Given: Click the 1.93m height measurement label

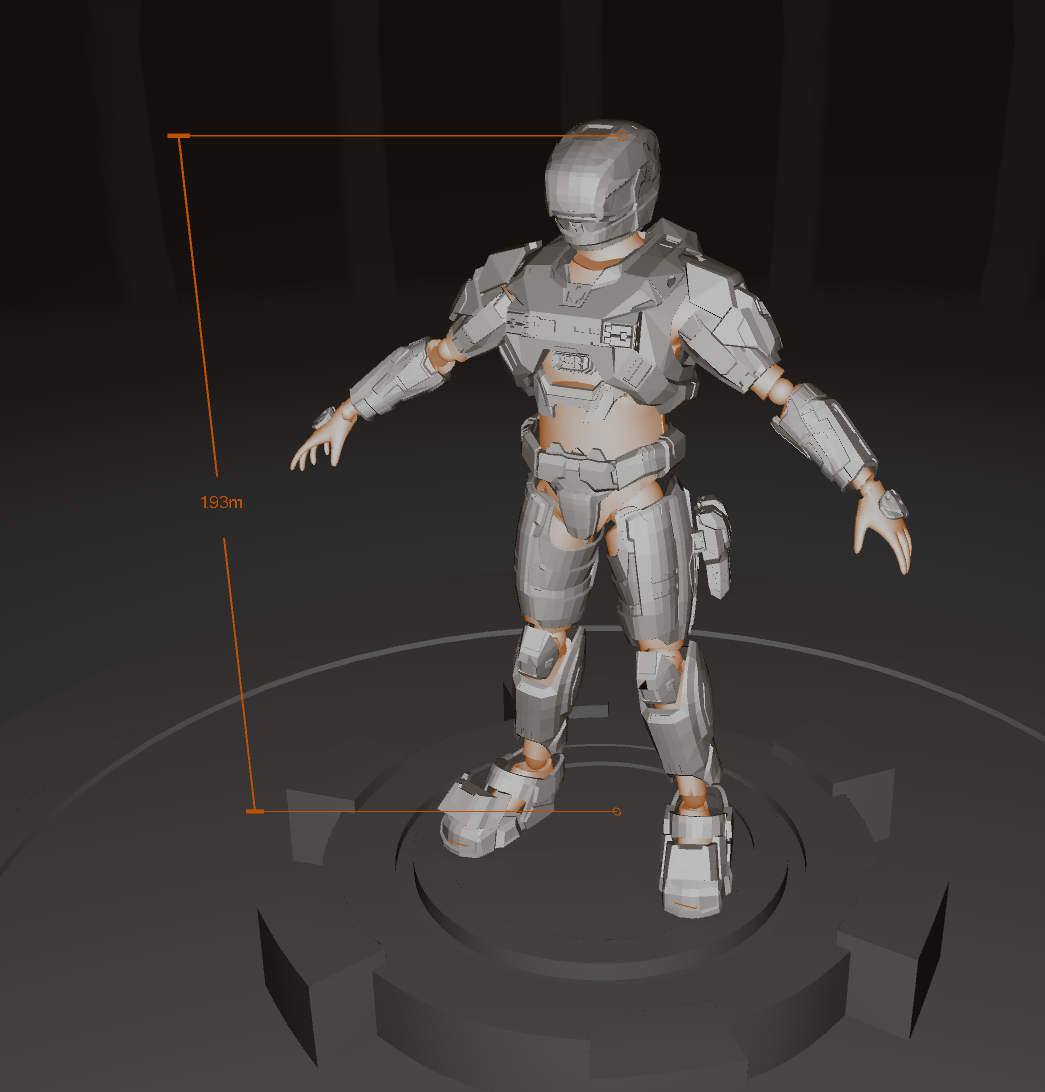Looking at the screenshot, I should point(221,502).
